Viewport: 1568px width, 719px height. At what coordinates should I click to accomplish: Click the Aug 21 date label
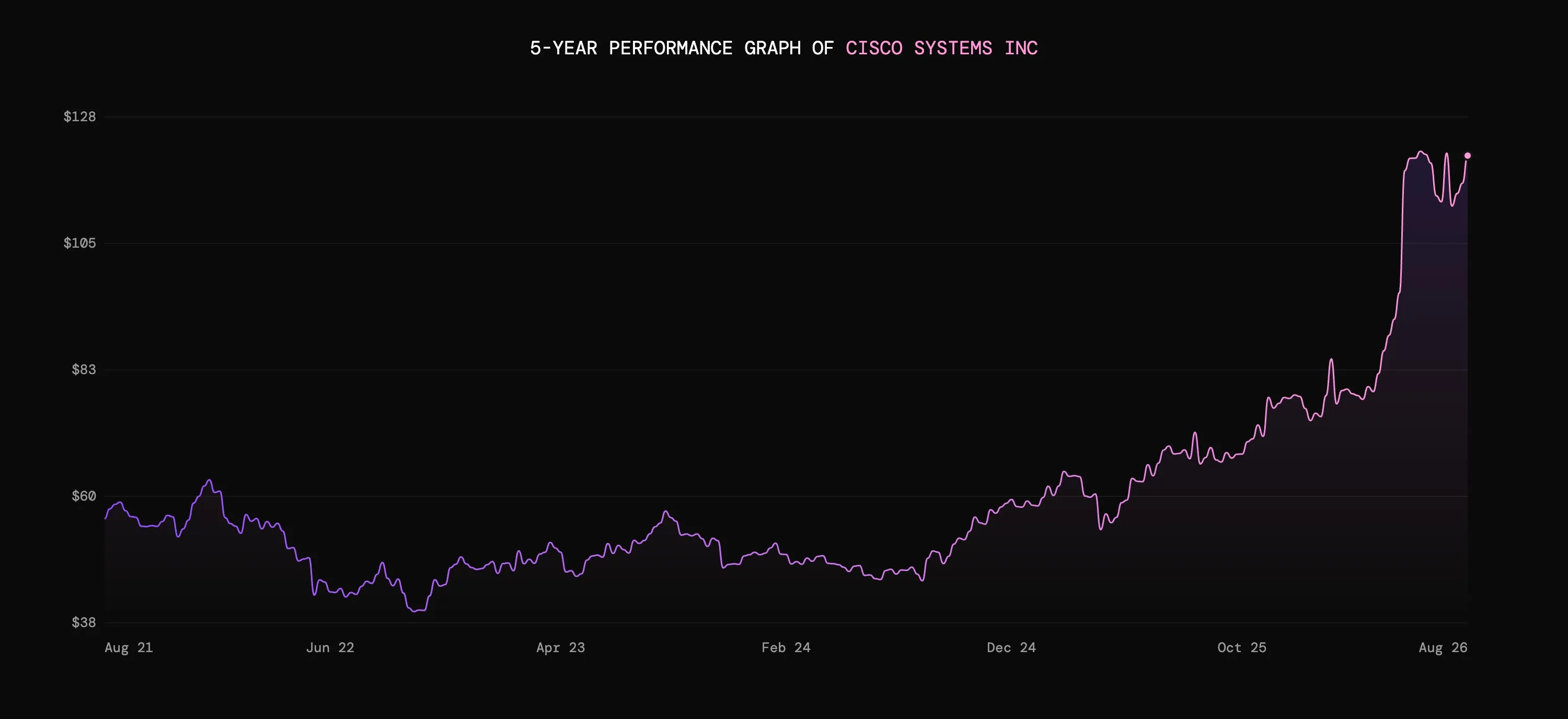(x=129, y=647)
